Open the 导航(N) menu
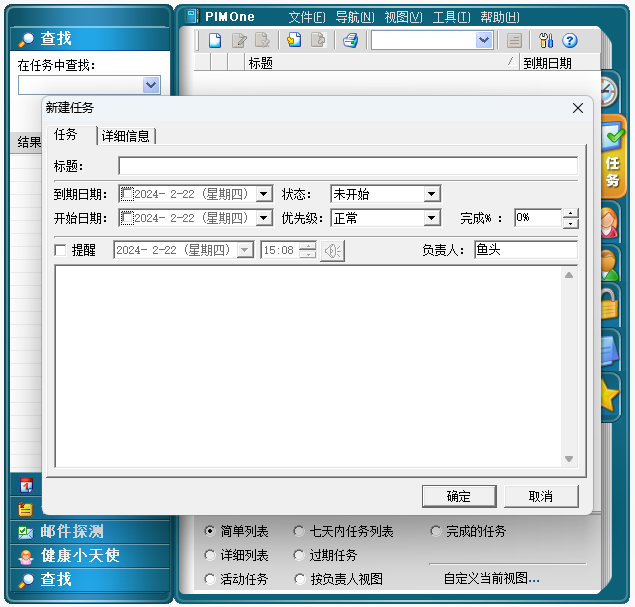 click(355, 17)
